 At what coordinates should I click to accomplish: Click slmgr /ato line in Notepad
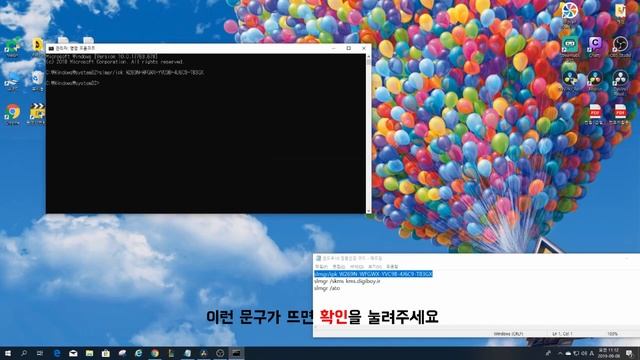327,288
